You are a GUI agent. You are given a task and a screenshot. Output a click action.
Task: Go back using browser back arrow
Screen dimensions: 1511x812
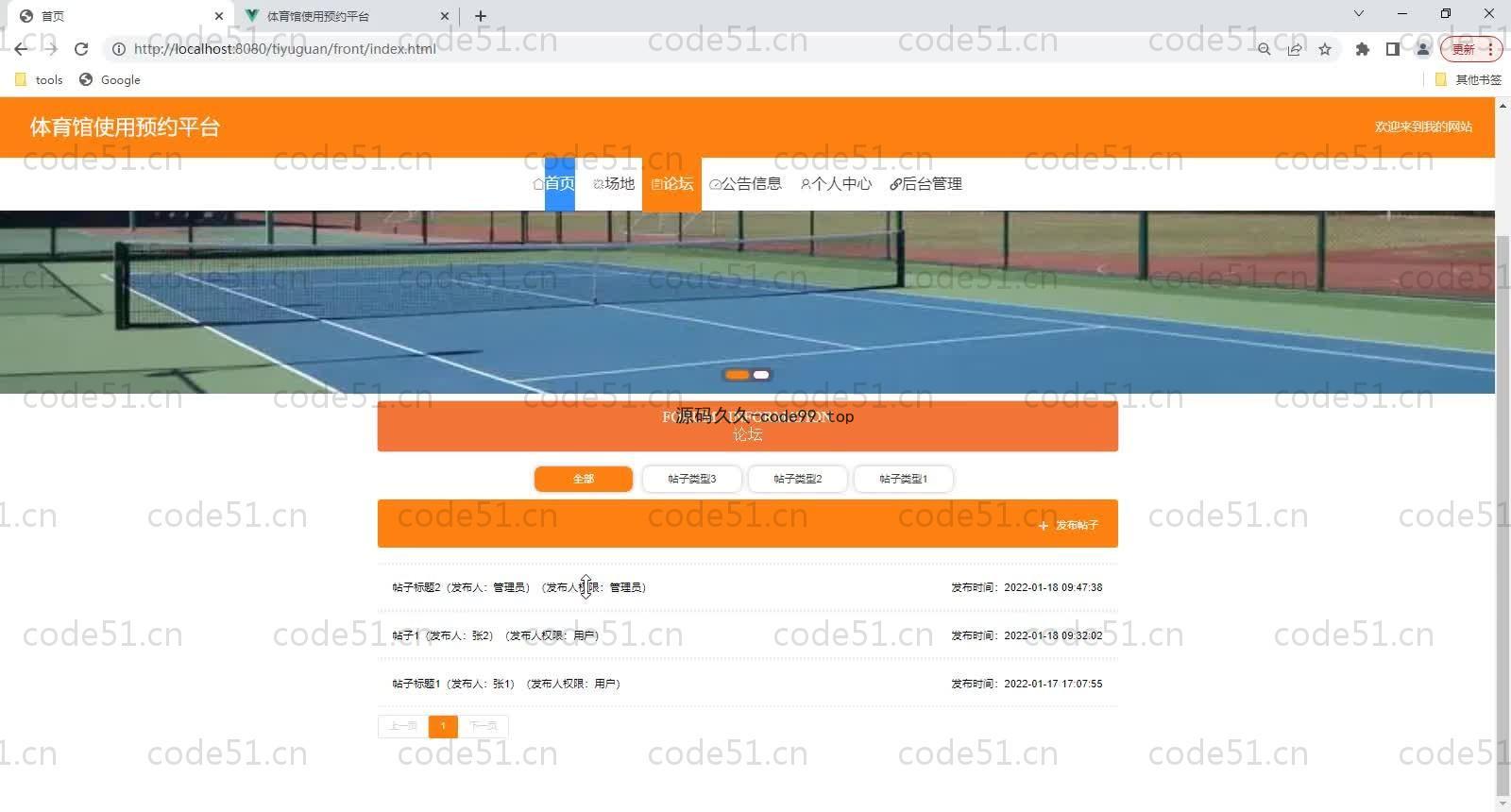pos(21,49)
